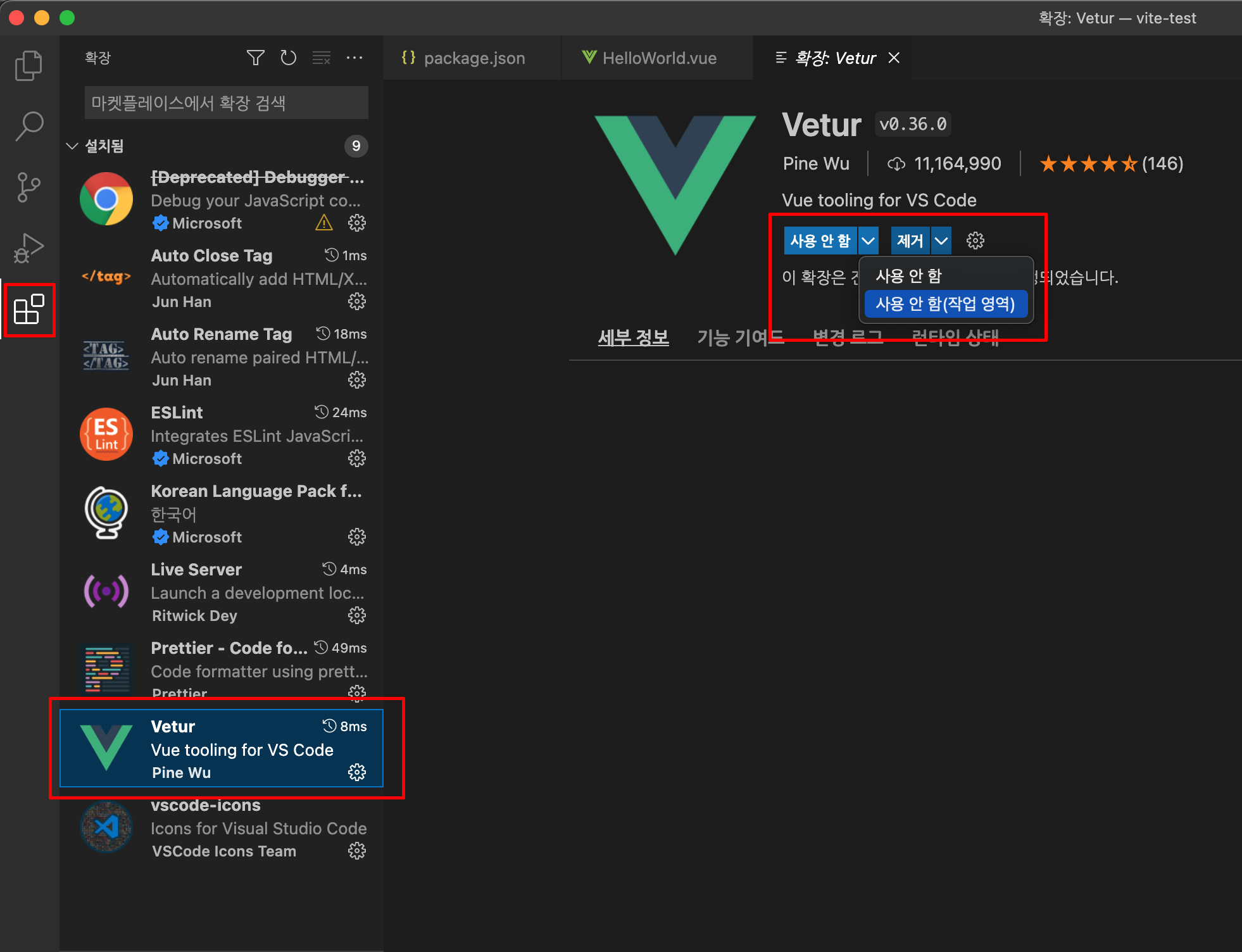Open the Search view in activity bar
Screen dimensions: 1242x952
[28, 126]
